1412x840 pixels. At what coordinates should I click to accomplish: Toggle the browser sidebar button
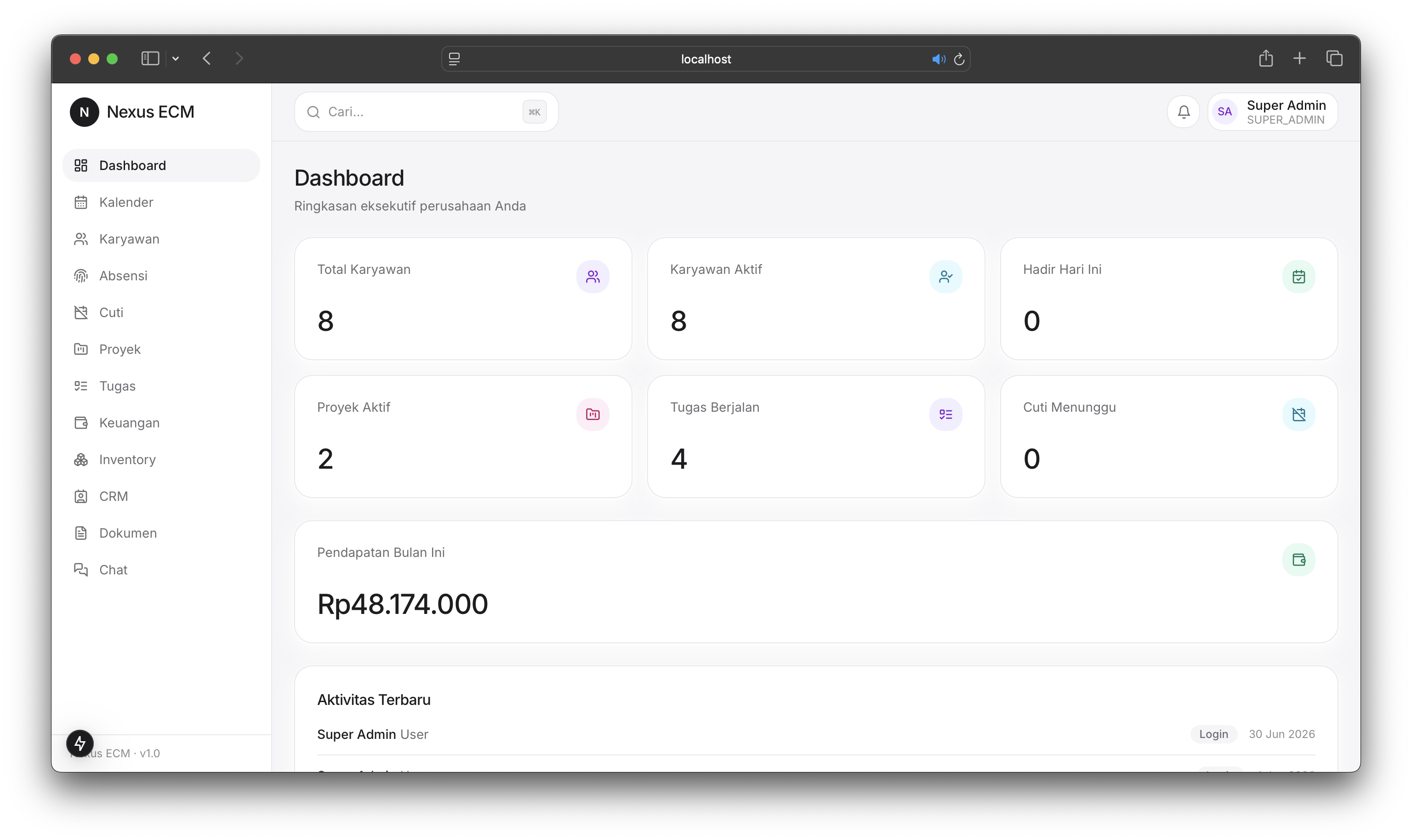pyautogui.click(x=150, y=58)
